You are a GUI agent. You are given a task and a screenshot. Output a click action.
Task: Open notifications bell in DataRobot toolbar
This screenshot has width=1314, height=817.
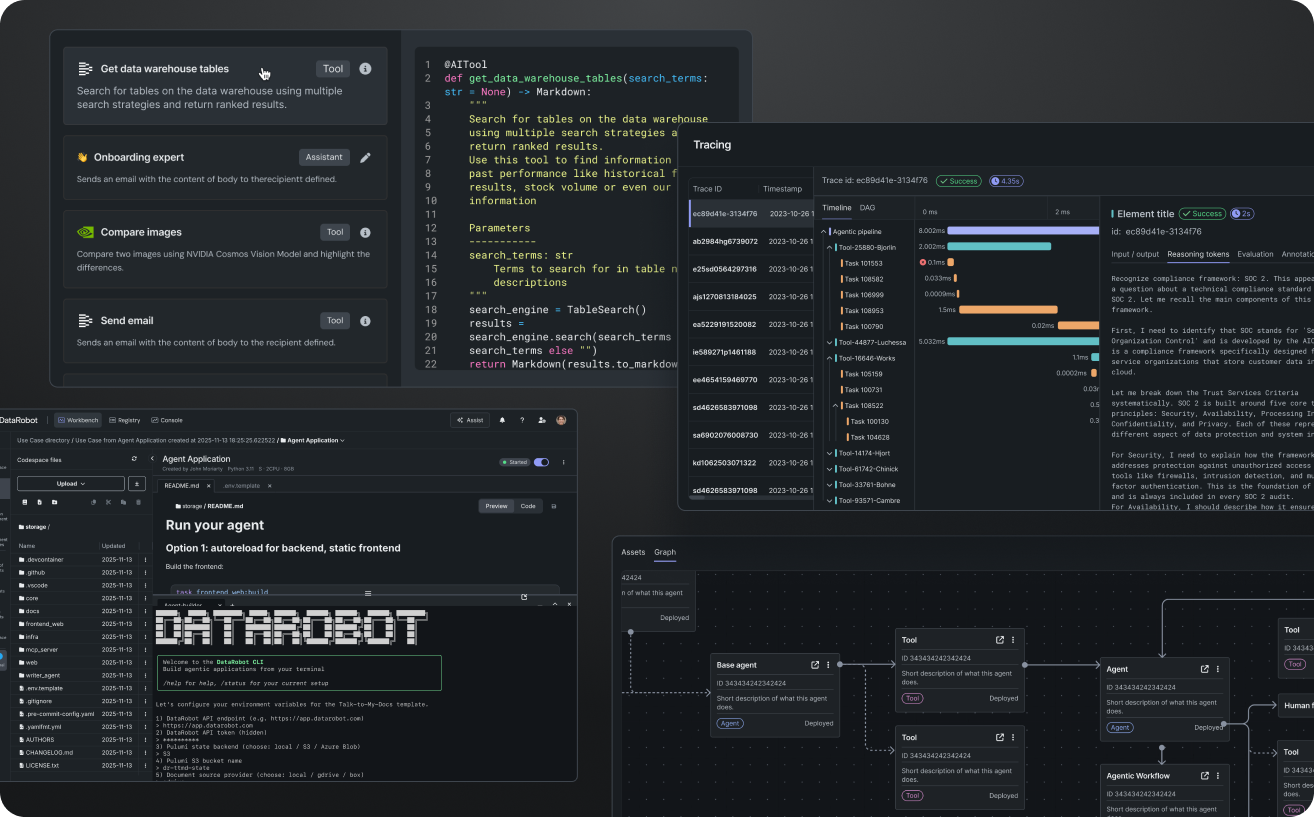click(x=502, y=420)
